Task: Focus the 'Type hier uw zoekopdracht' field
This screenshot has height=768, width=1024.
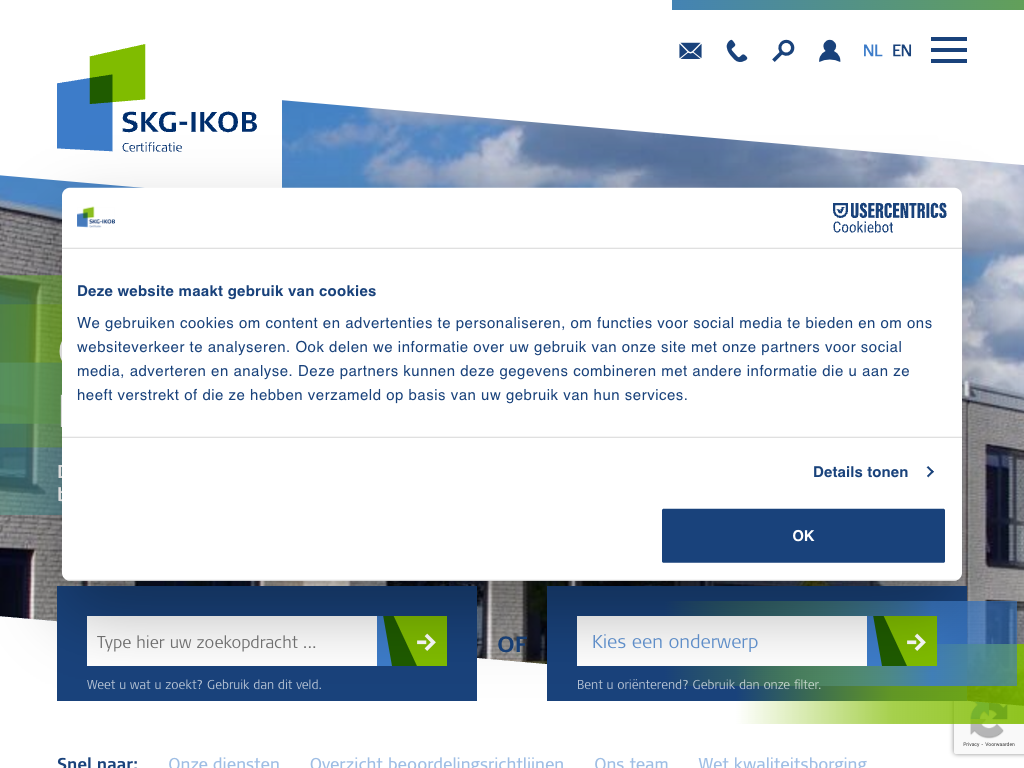Action: pos(232,642)
